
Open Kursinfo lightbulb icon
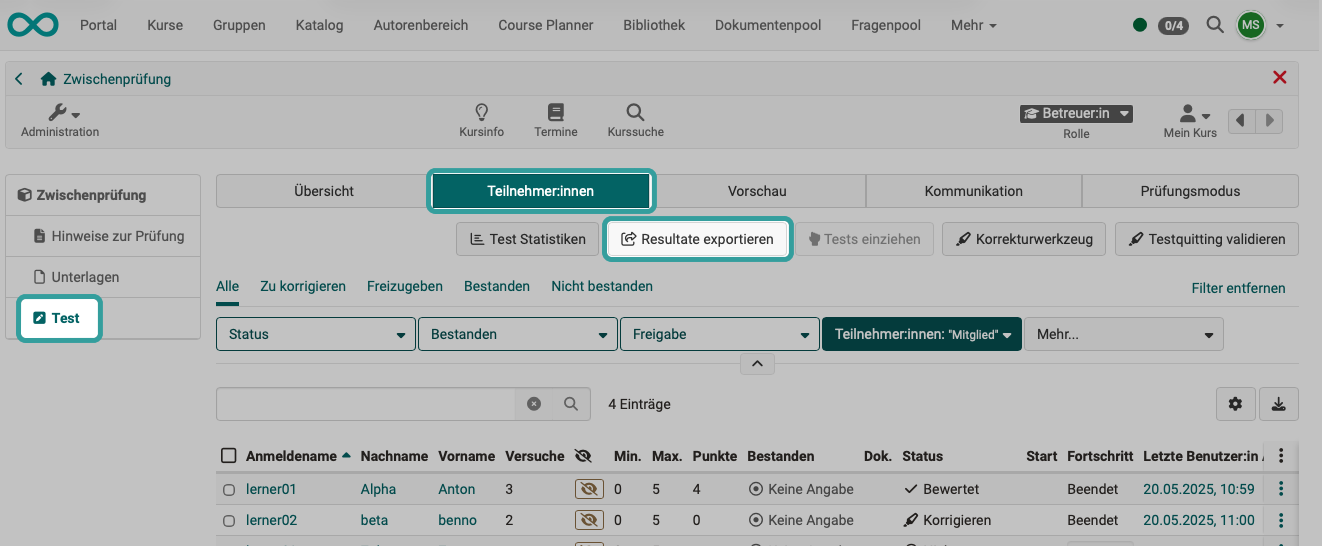tap(481, 120)
